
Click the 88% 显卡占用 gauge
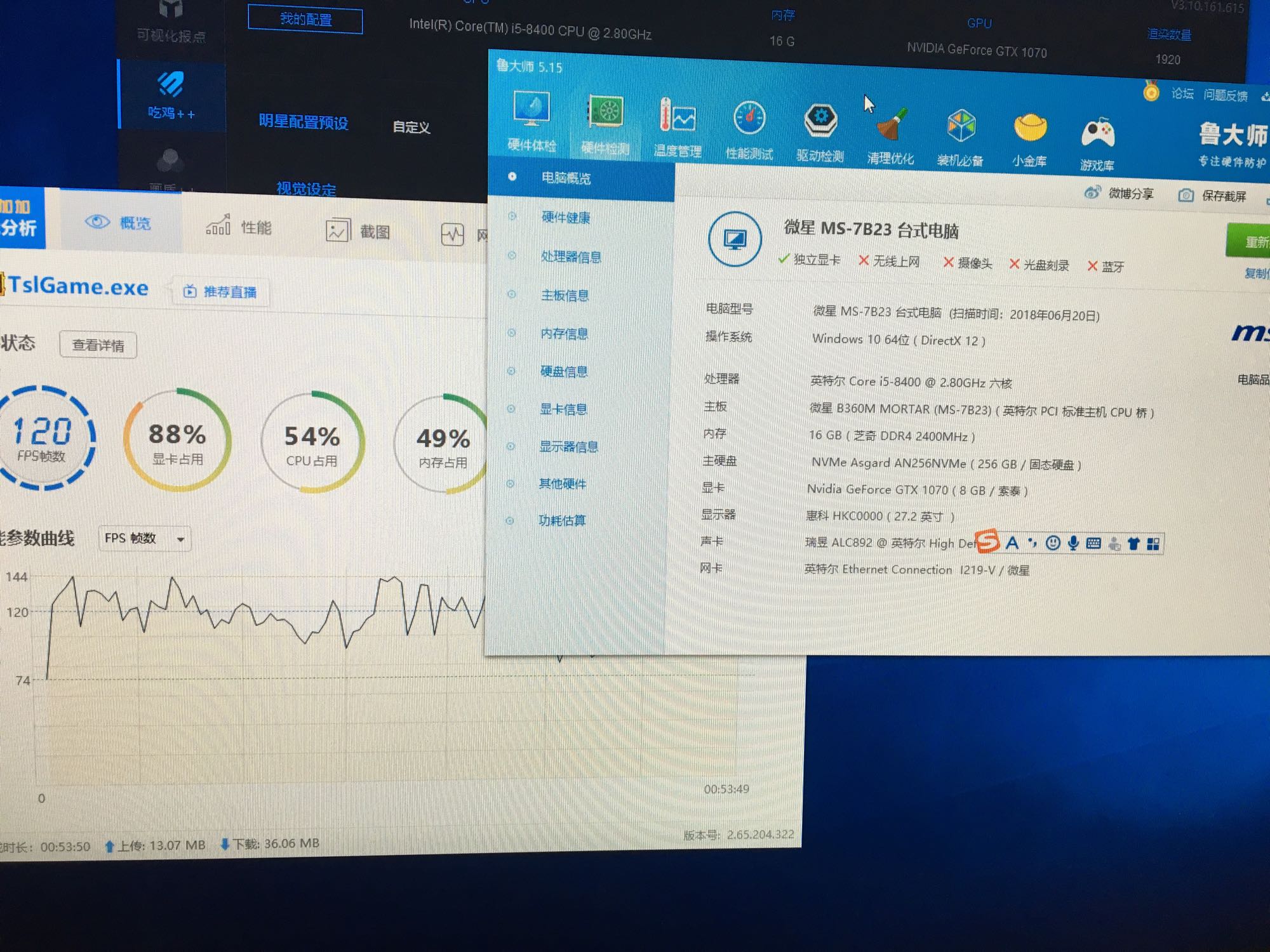click(x=177, y=440)
